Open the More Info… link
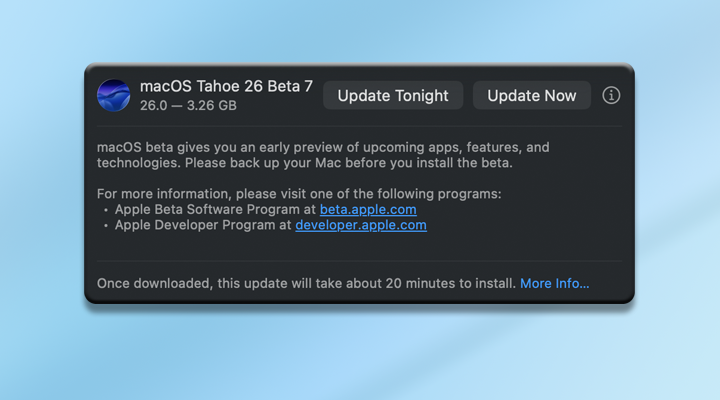Image resolution: width=720 pixels, height=400 pixels. coord(555,284)
